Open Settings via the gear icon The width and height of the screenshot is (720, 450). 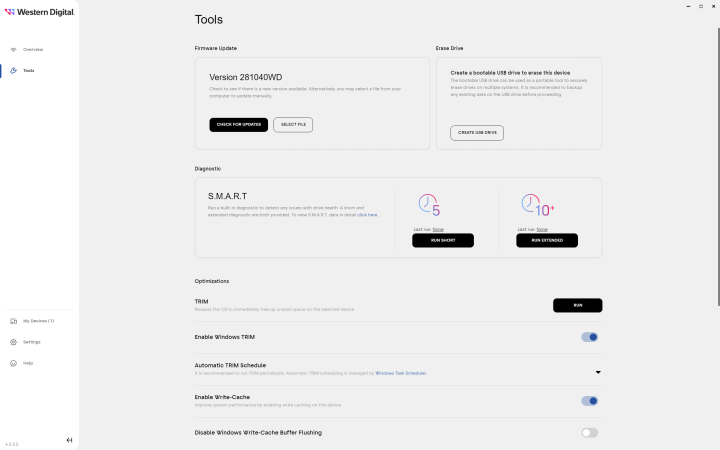[x=13, y=342]
